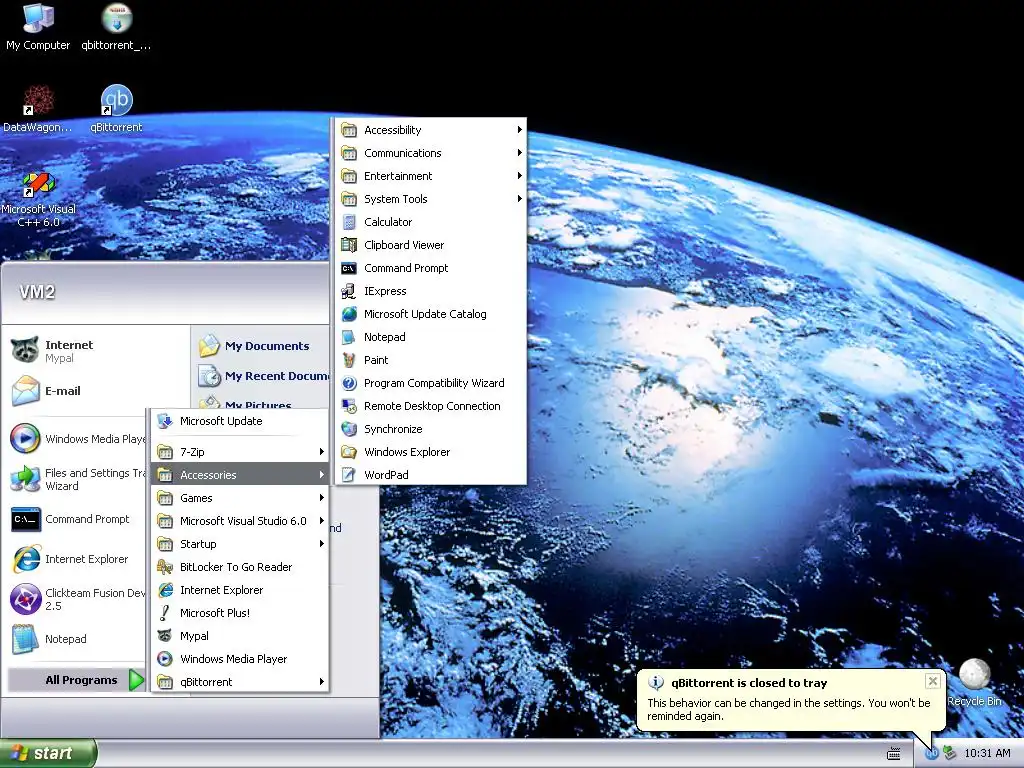Click the Microsoft Update Catalog globe icon
The width and height of the screenshot is (1024, 768).
(x=349, y=314)
